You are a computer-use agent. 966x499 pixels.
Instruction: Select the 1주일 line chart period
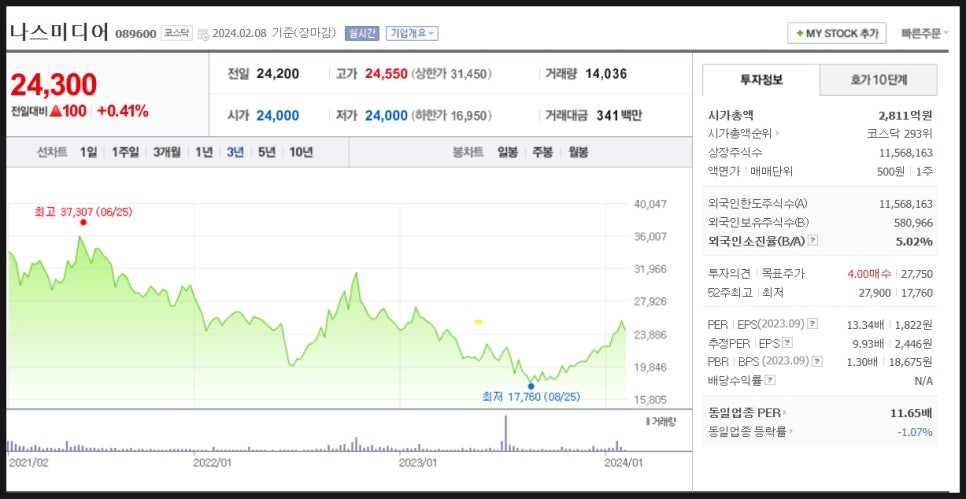125,152
